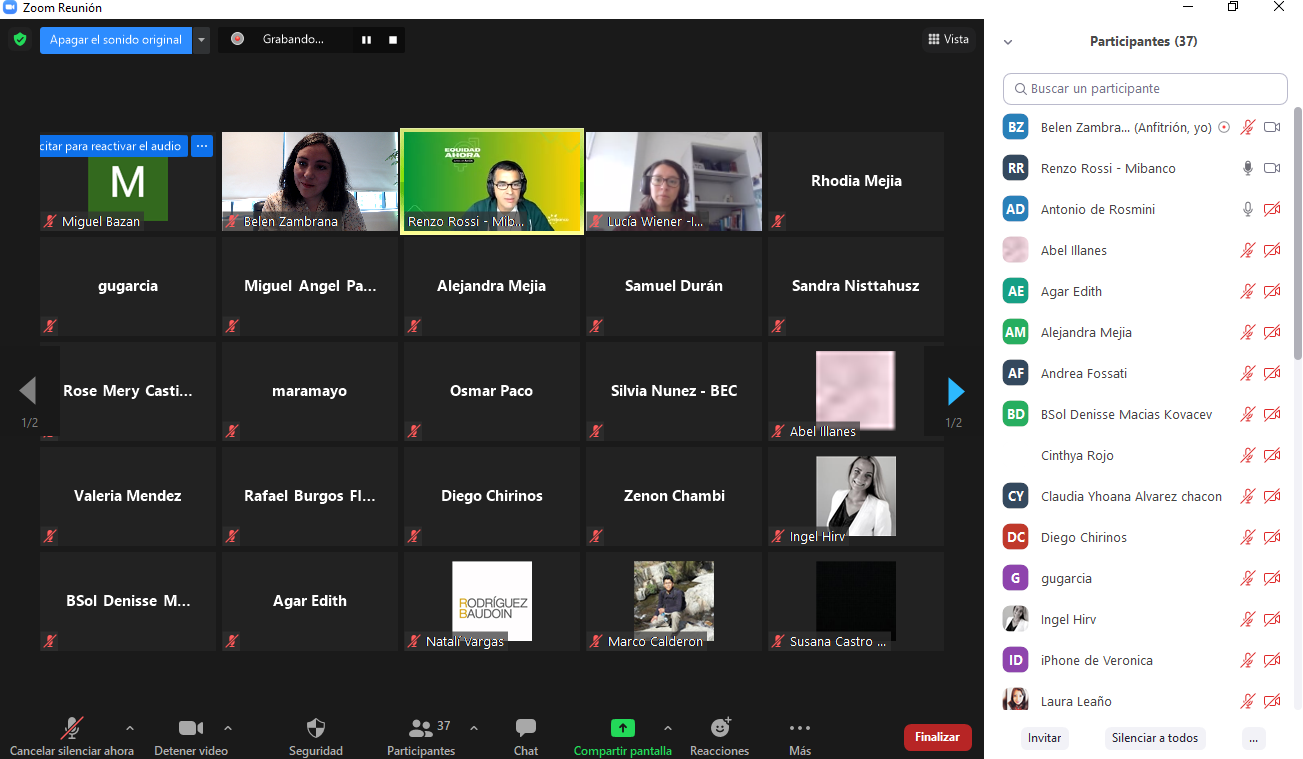Click the Buscar un participante search field
1303x759 pixels.
(x=1145, y=89)
